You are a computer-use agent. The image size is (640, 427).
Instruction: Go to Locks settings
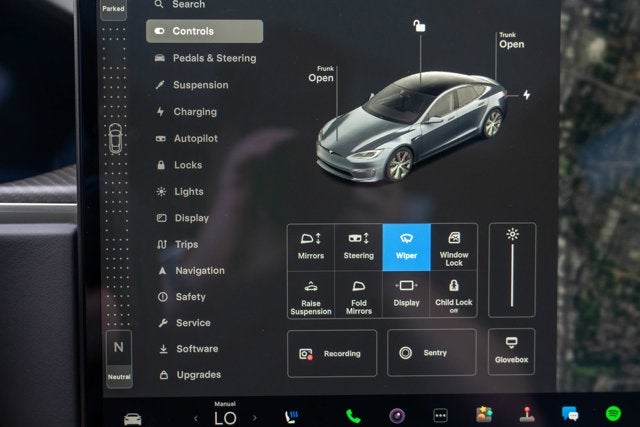point(180,165)
